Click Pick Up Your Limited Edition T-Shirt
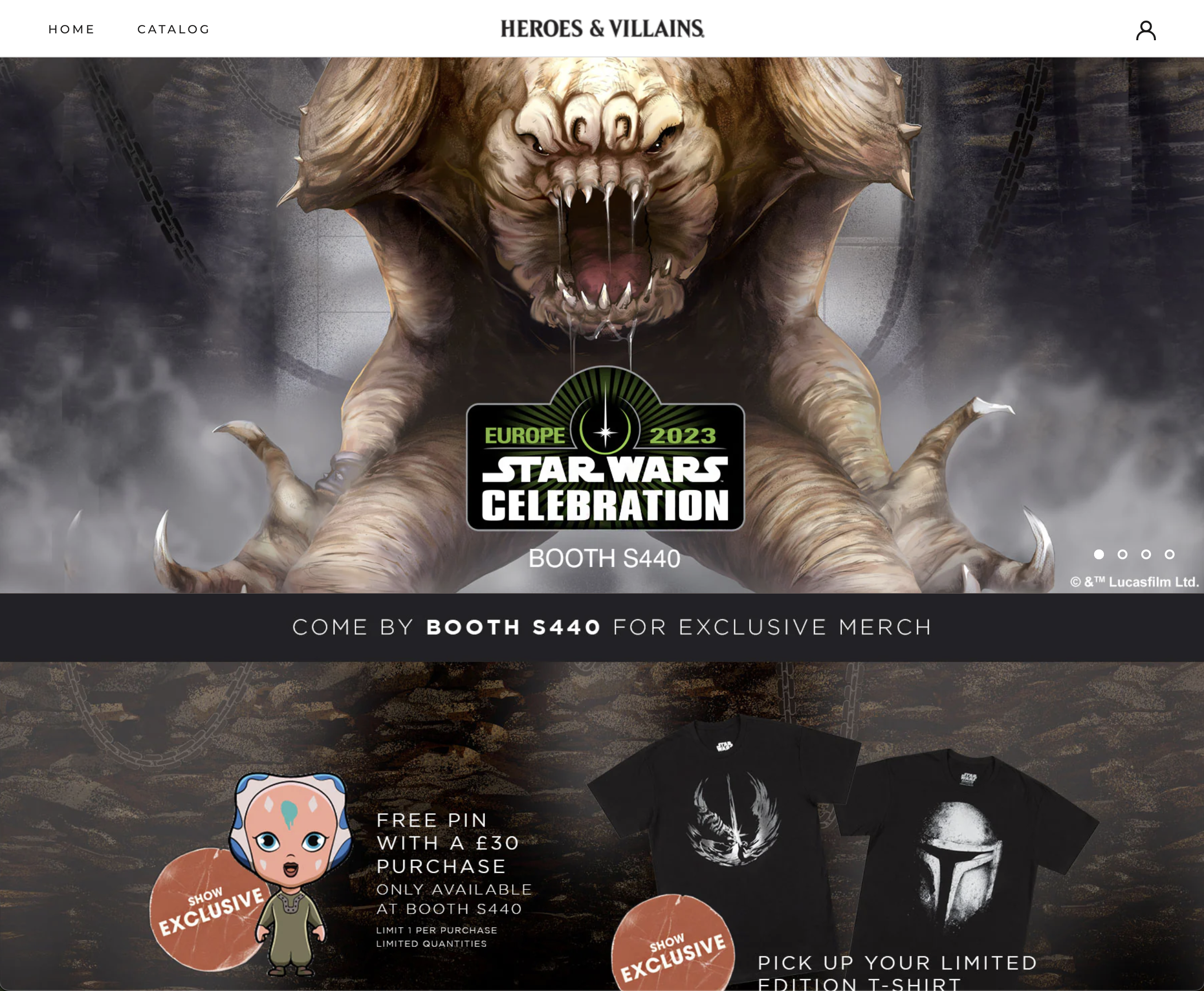 coord(897,972)
